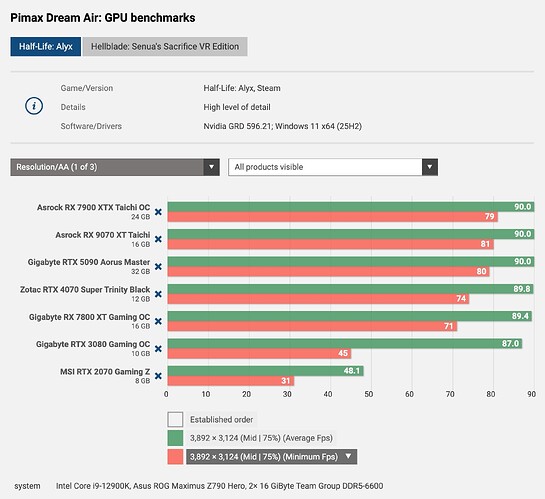Click the 79 minimum bar for RX 7900 XTX
Viewport: 545px width, 499px height.
click(x=333, y=217)
